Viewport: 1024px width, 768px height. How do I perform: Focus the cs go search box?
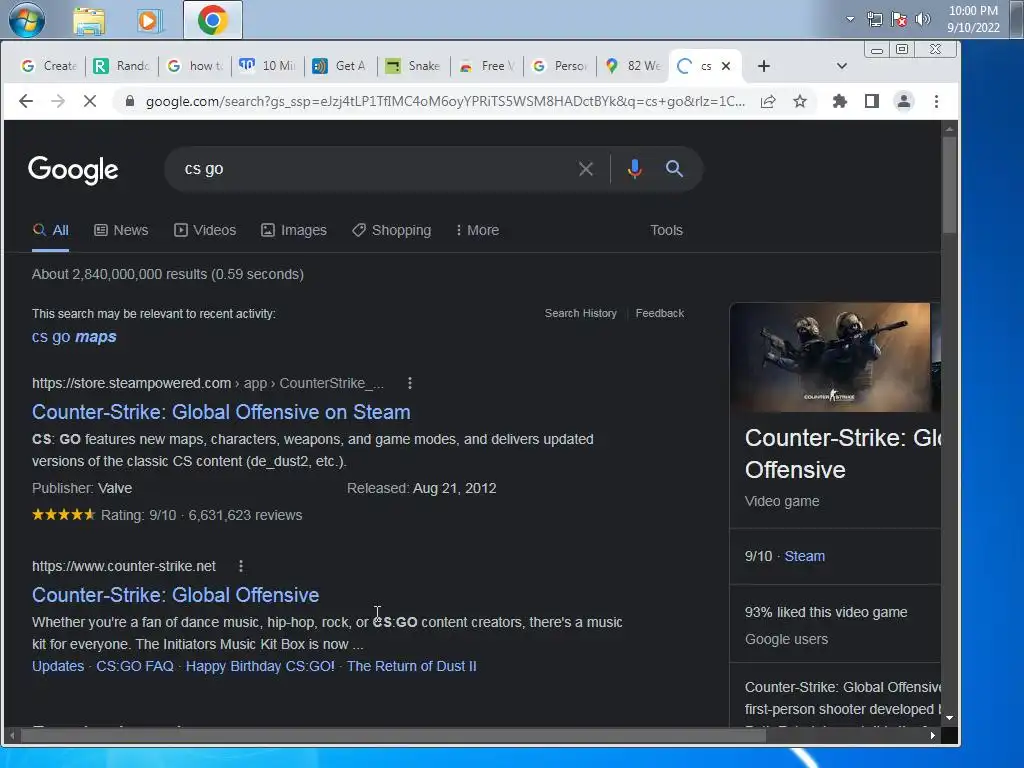coord(372,169)
